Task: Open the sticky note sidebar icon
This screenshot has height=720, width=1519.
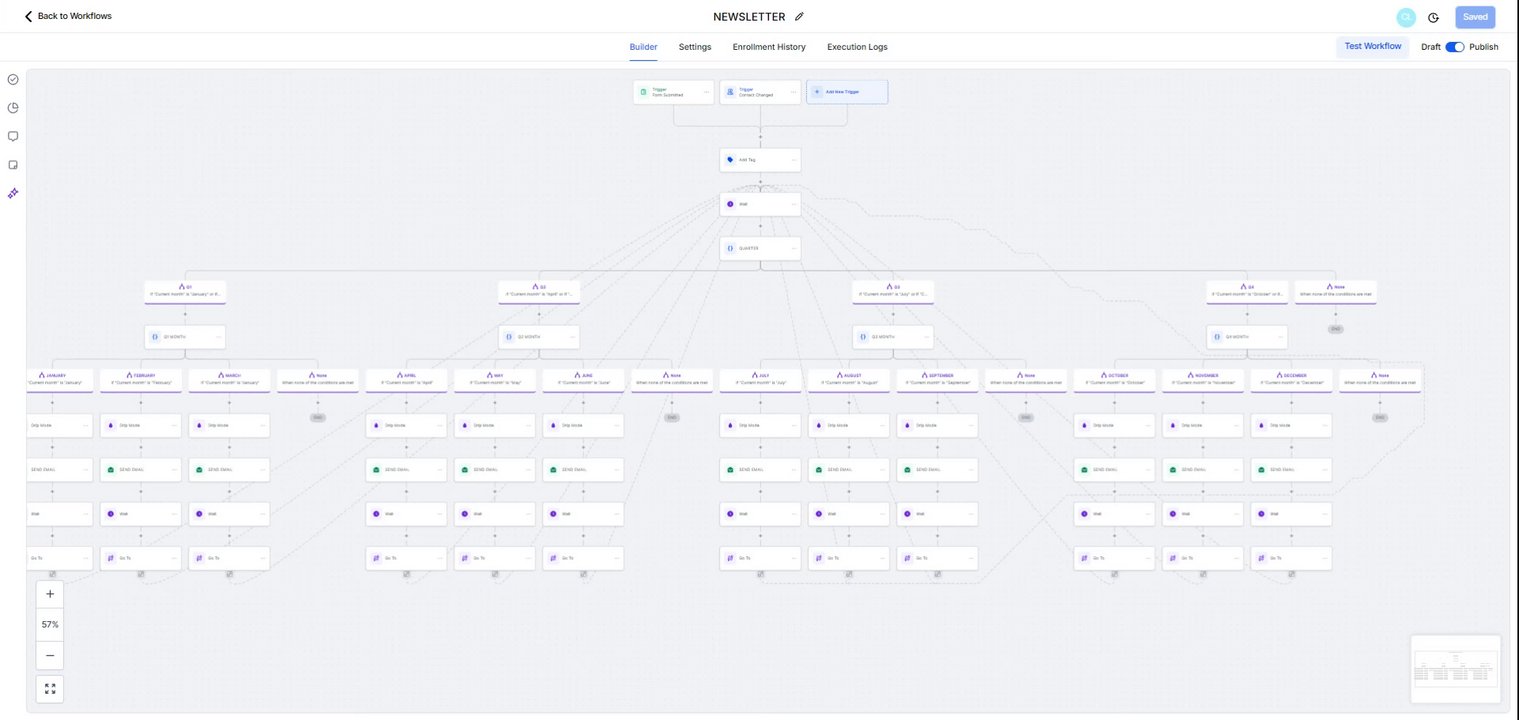Action: (x=13, y=165)
